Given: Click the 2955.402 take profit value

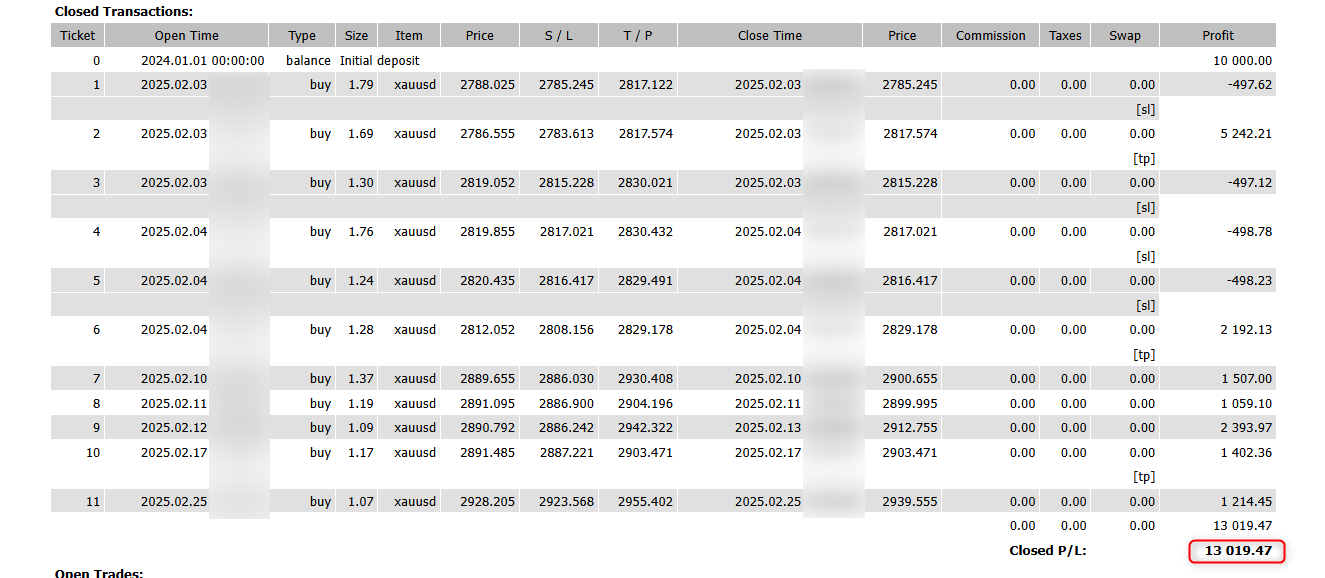Looking at the screenshot, I should click(x=645, y=501).
